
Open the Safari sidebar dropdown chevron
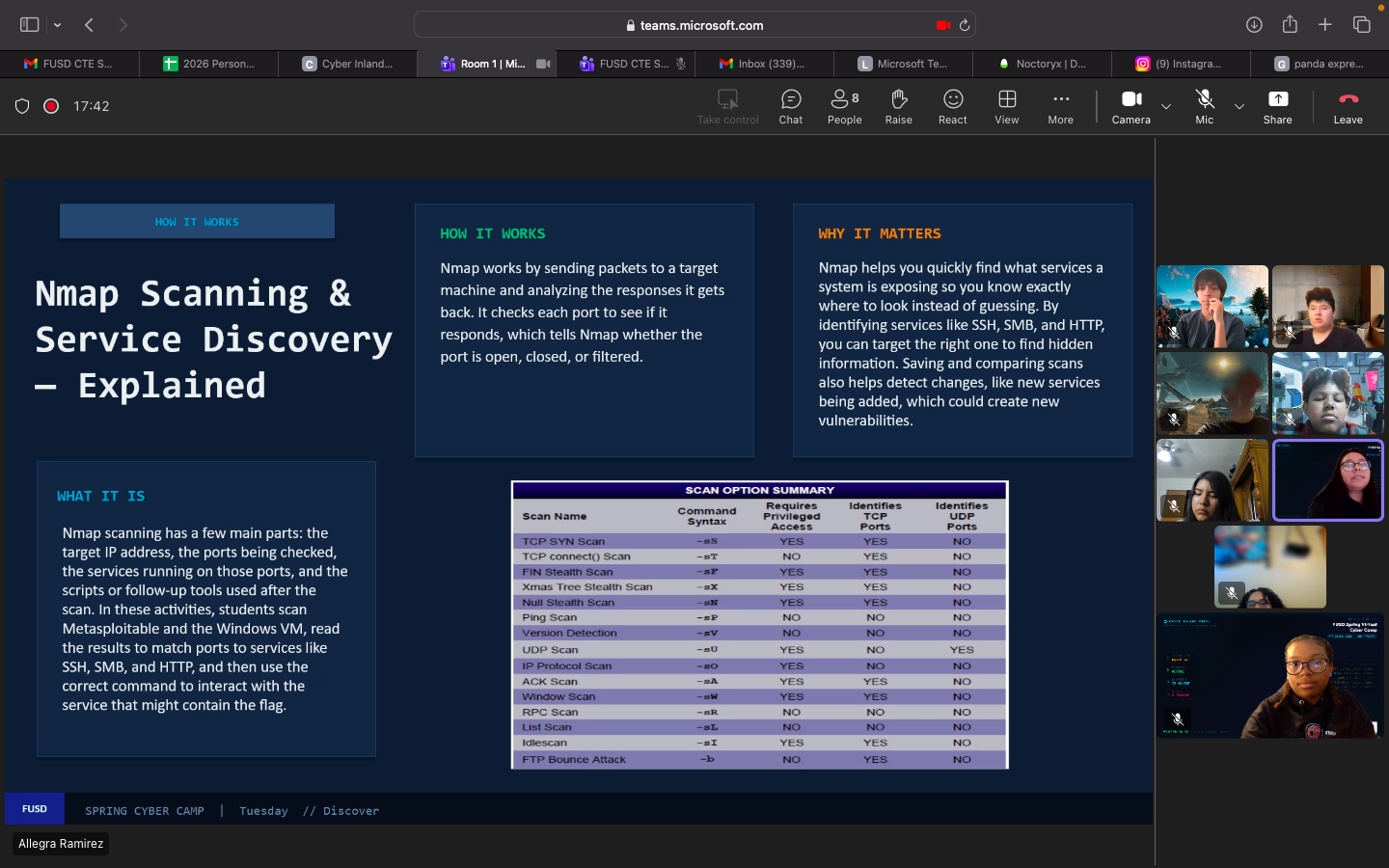(58, 25)
